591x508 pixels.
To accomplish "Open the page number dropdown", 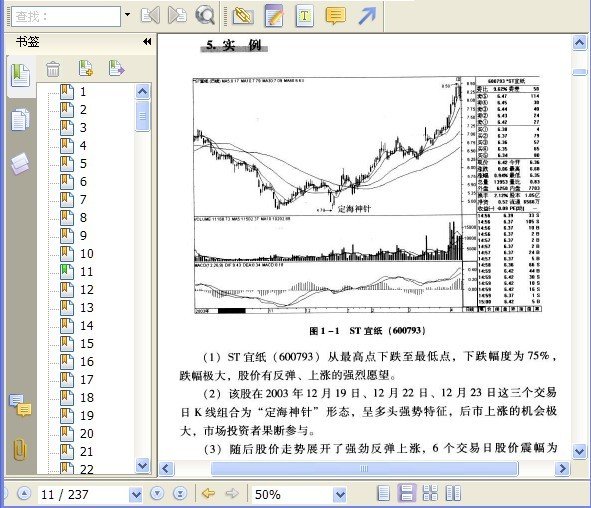I will pos(136,494).
